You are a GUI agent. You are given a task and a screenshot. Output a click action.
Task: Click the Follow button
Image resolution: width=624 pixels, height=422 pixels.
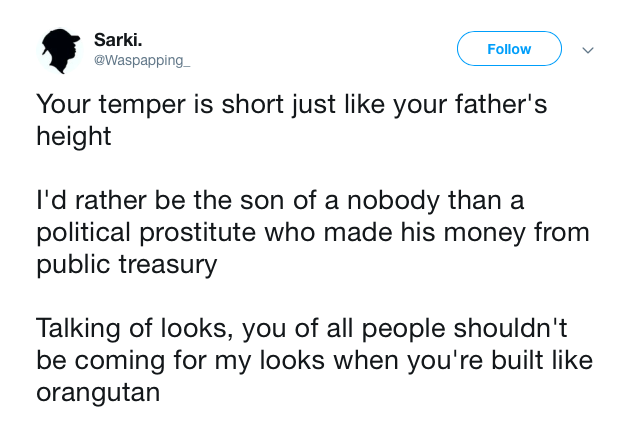(509, 49)
